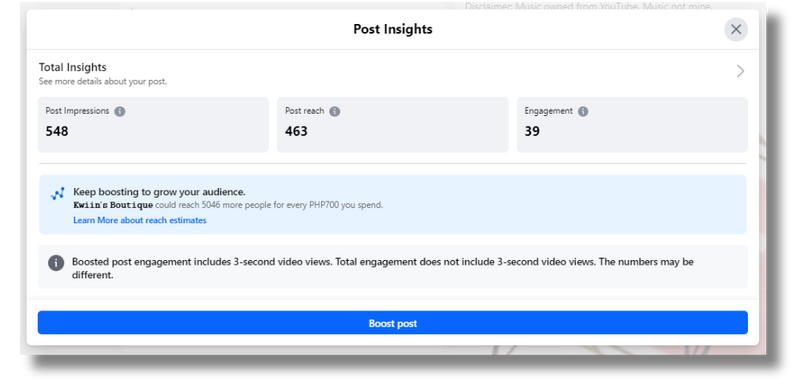Open the Total Insights heading
This screenshot has height=384, width=812.
(72, 67)
